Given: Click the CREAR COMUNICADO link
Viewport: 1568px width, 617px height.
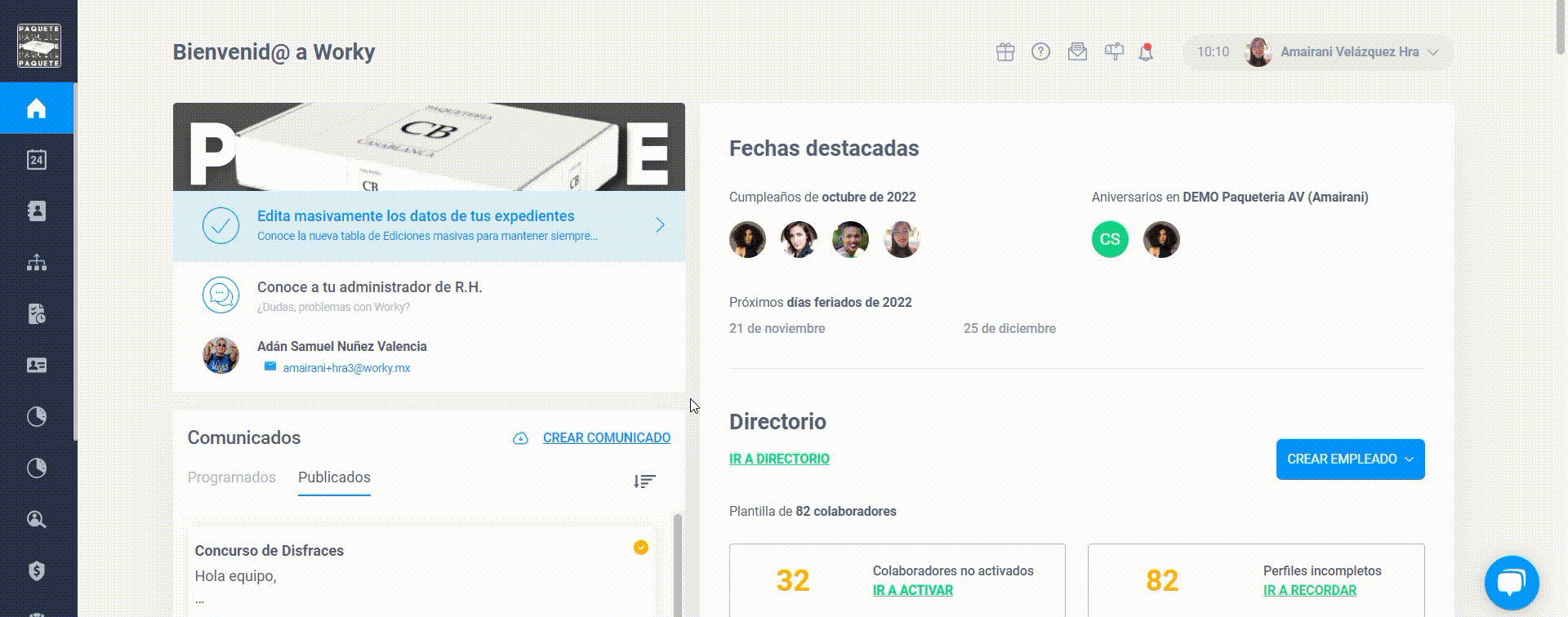Looking at the screenshot, I should click(607, 438).
